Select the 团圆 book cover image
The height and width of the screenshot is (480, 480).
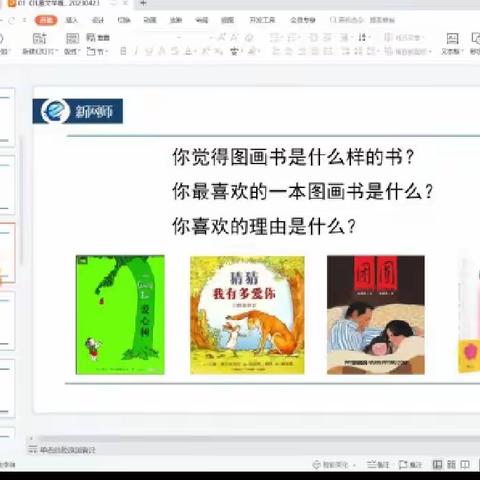pos(376,315)
